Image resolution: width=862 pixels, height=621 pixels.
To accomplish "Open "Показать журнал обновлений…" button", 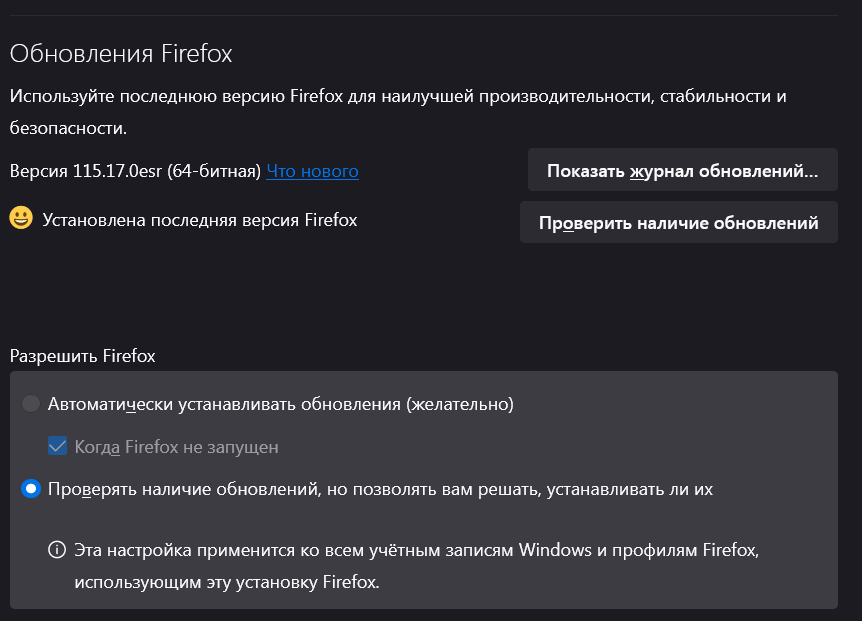I will (682, 170).
